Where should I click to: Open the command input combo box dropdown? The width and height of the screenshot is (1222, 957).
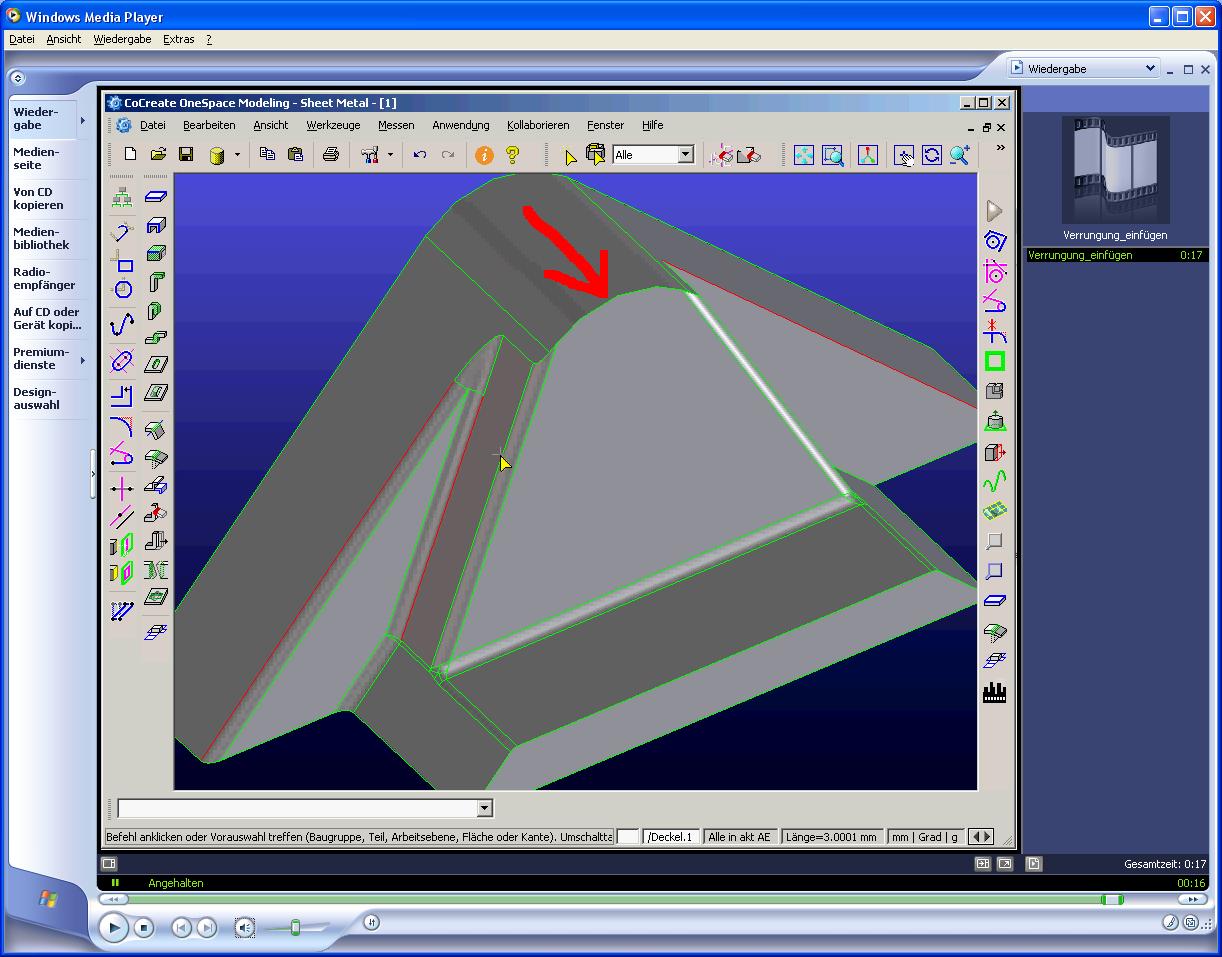(484, 808)
